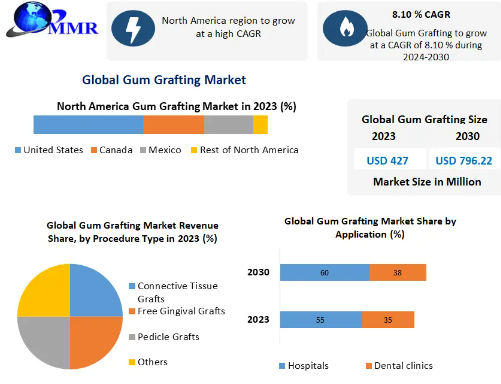Image resolution: width=501 pixels, height=384 pixels.
Task: Click the lightning bolt circle icon
Action: pyautogui.click(x=133, y=28)
